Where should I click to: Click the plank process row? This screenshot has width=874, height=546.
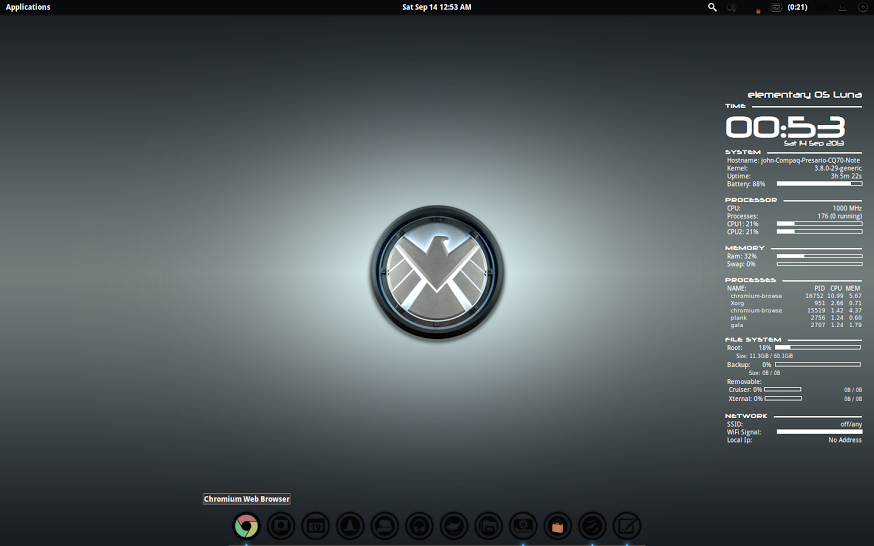pyautogui.click(x=795, y=318)
